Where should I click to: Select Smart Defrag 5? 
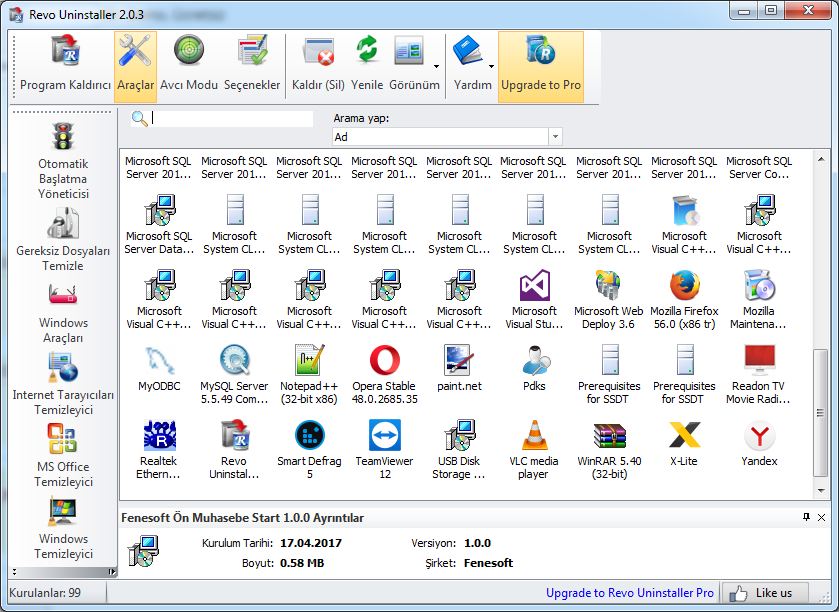309,449
